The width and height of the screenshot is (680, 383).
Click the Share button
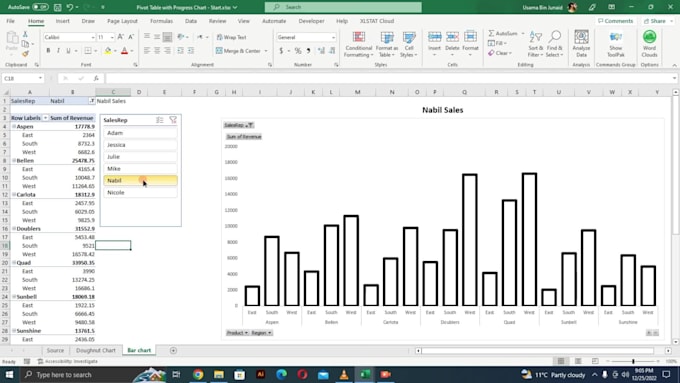point(657,21)
